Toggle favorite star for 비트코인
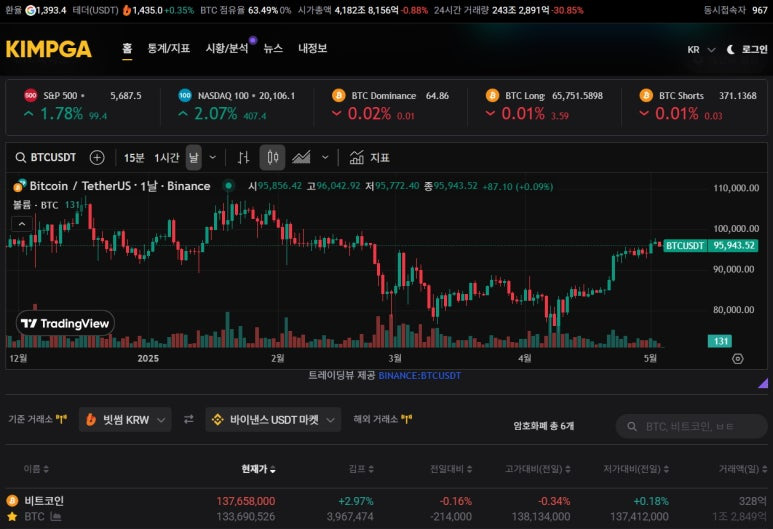 pos(12,517)
